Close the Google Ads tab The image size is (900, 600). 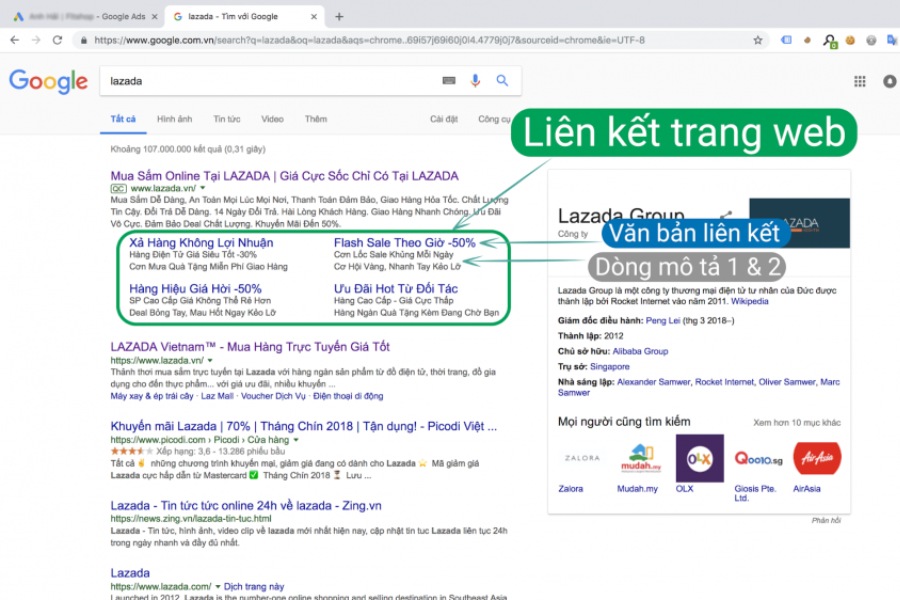pyautogui.click(x=154, y=17)
